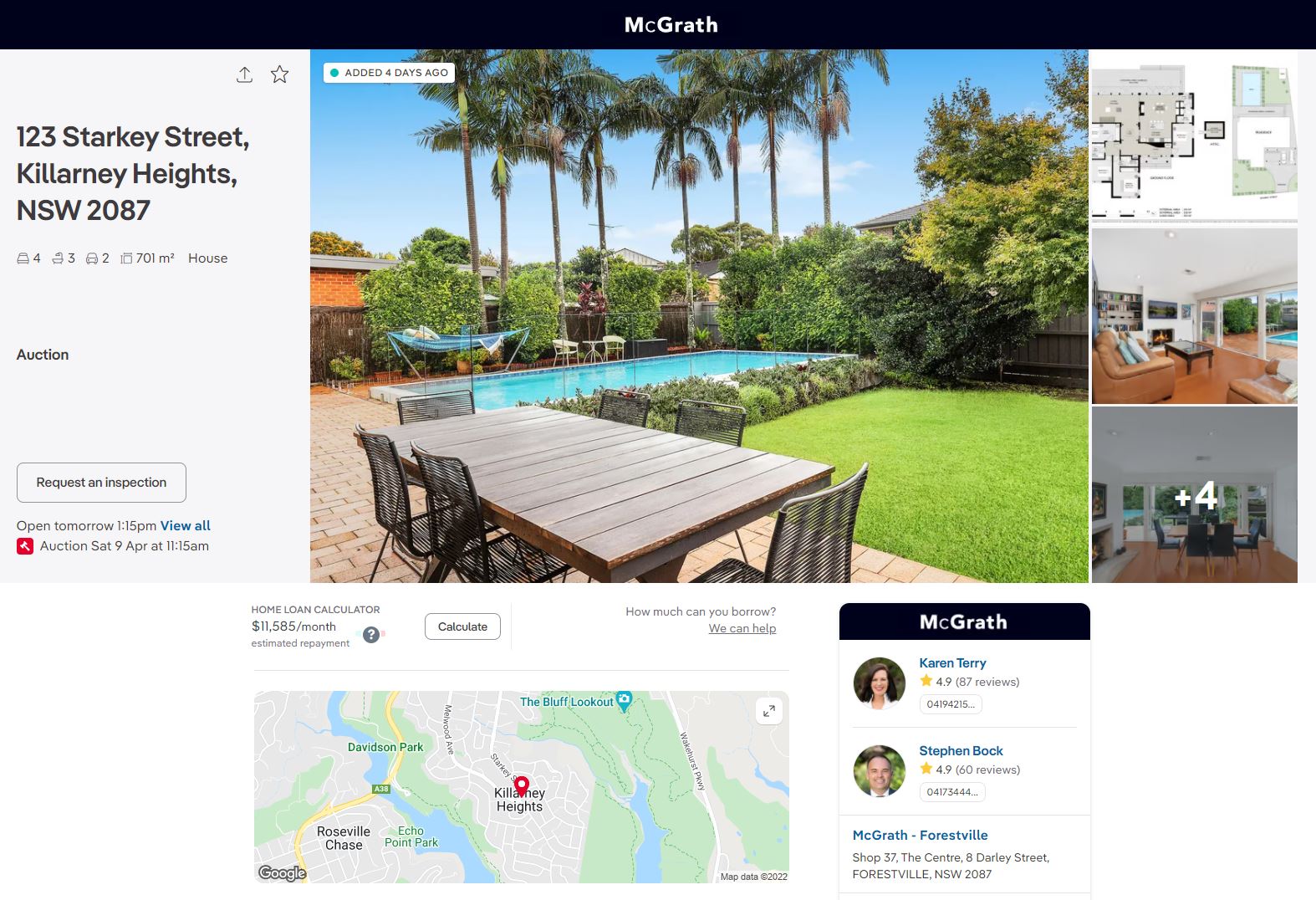Reveal Karen Terry's phone number
This screenshot has width=1316, height=900.
(951, 704)
